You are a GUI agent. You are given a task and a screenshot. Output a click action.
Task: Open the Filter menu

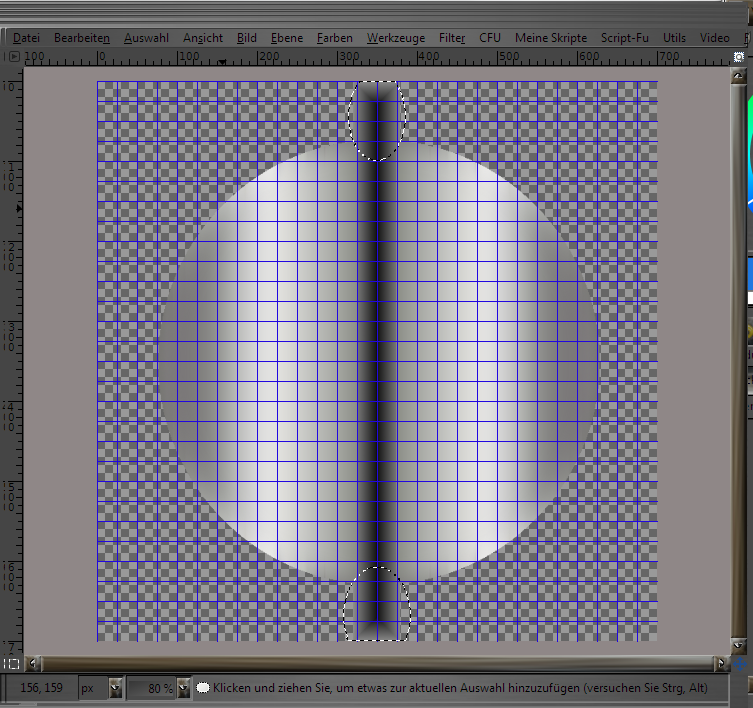452,38
